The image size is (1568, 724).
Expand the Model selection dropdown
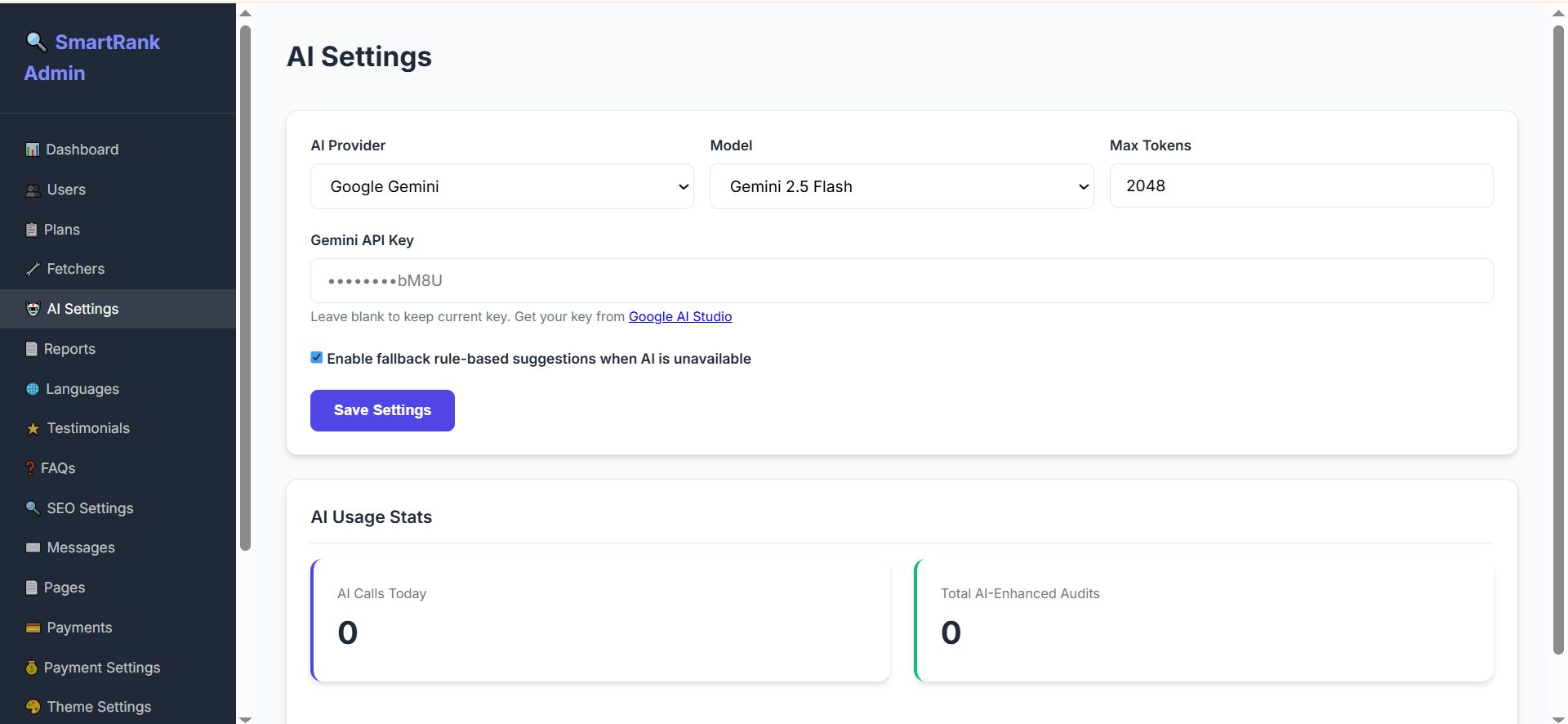[901, 186]
